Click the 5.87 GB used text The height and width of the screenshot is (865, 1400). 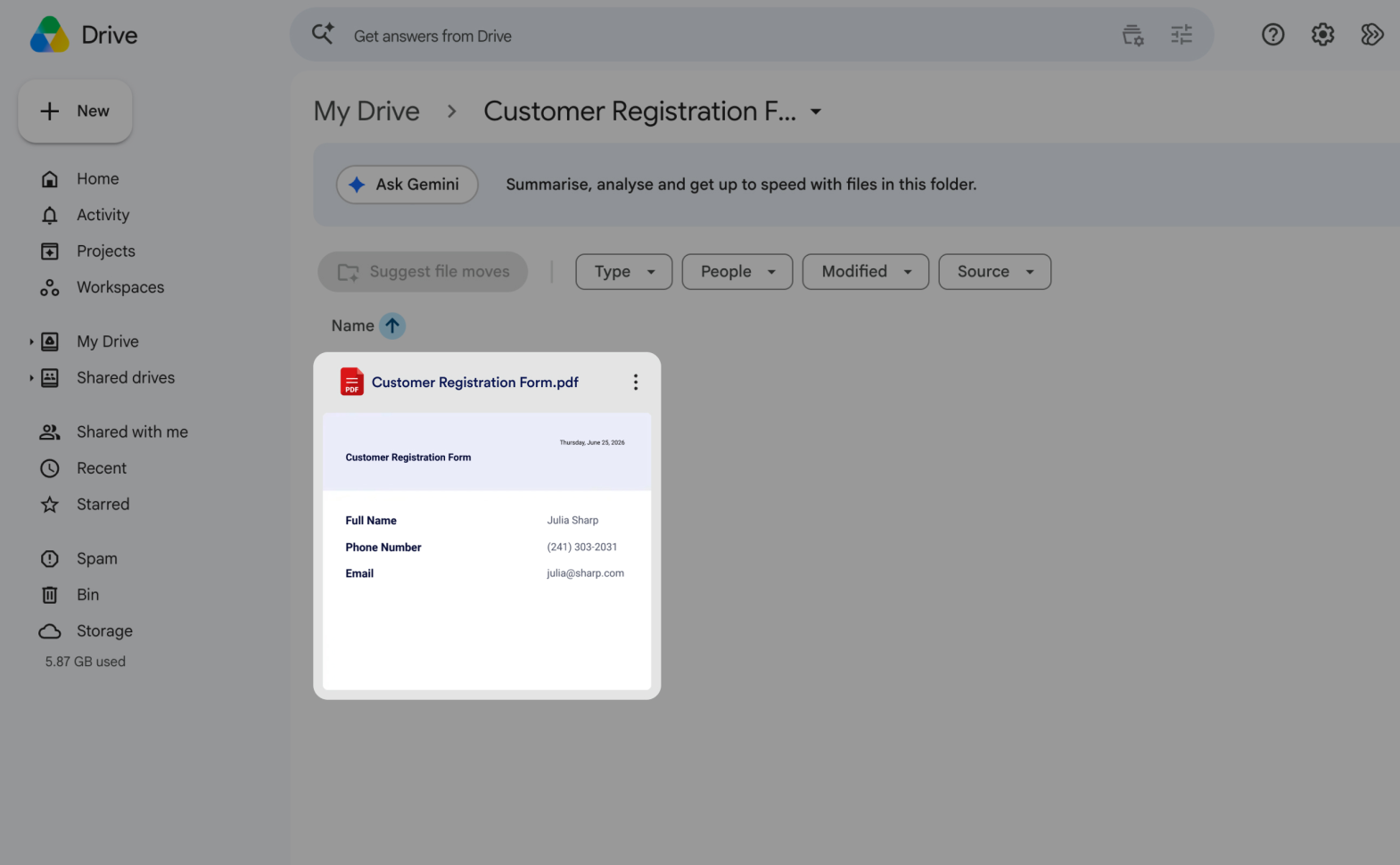pos(86,662)
